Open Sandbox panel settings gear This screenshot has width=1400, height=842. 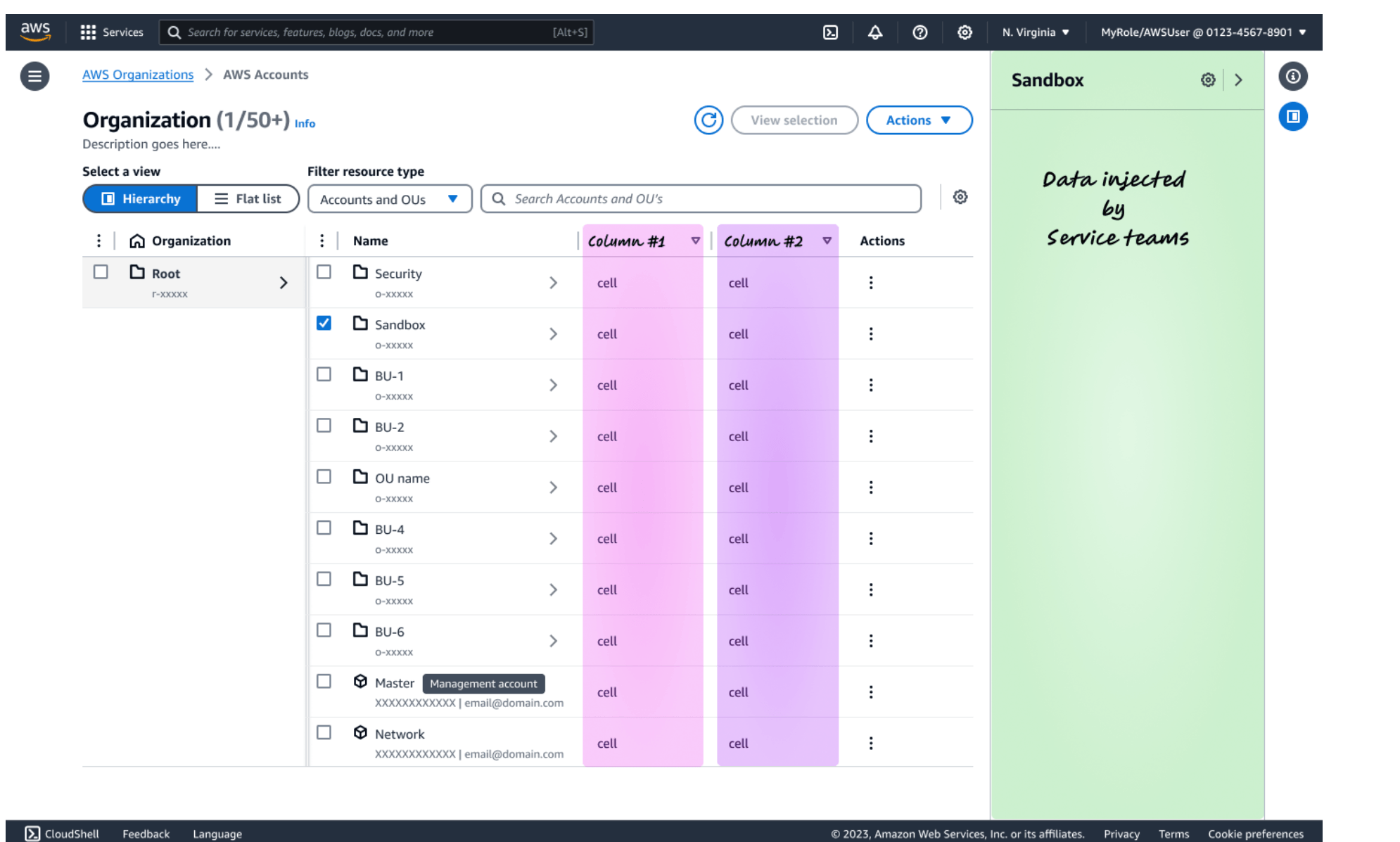(x=1208, y=80)
